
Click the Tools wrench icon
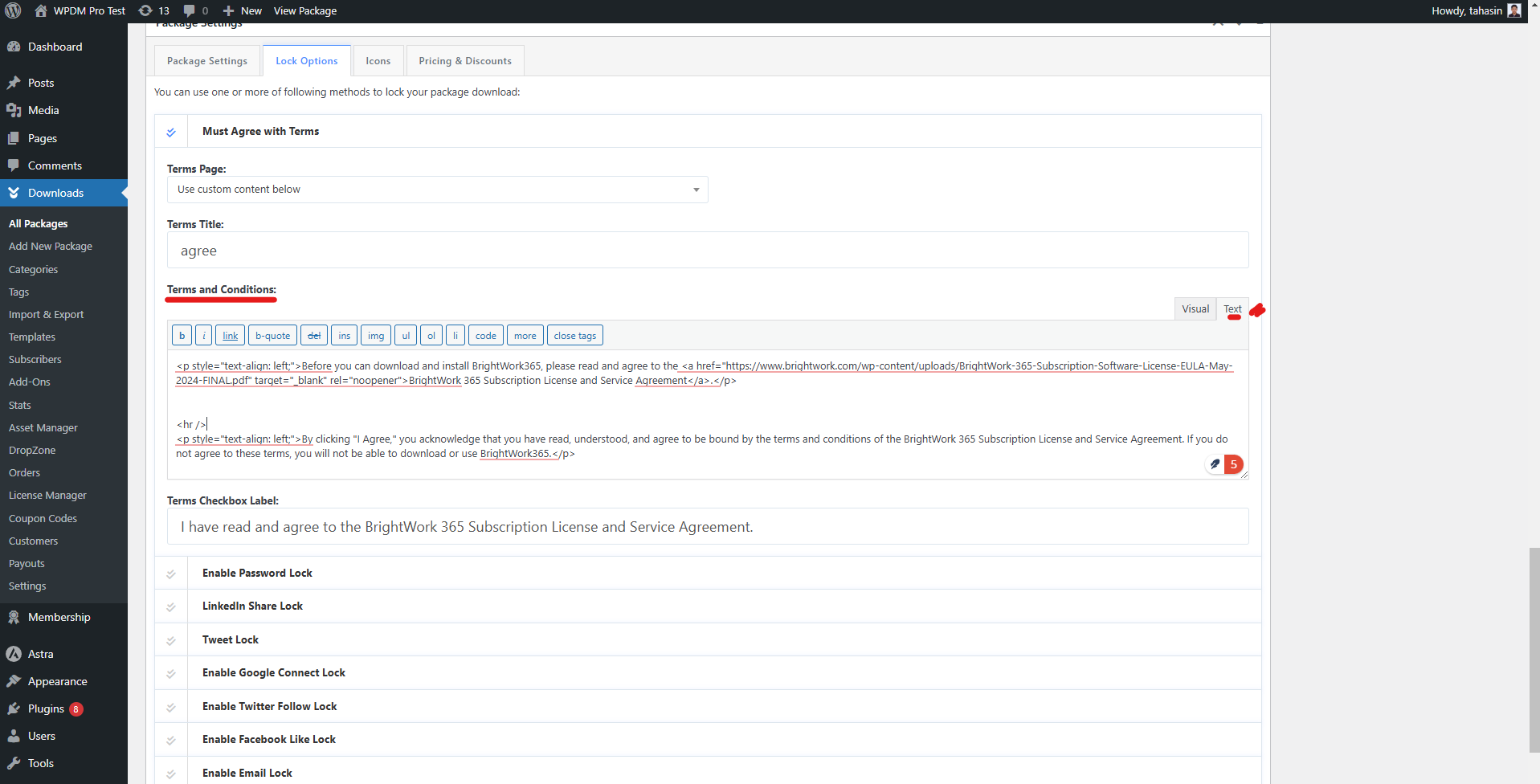point(14,763)
